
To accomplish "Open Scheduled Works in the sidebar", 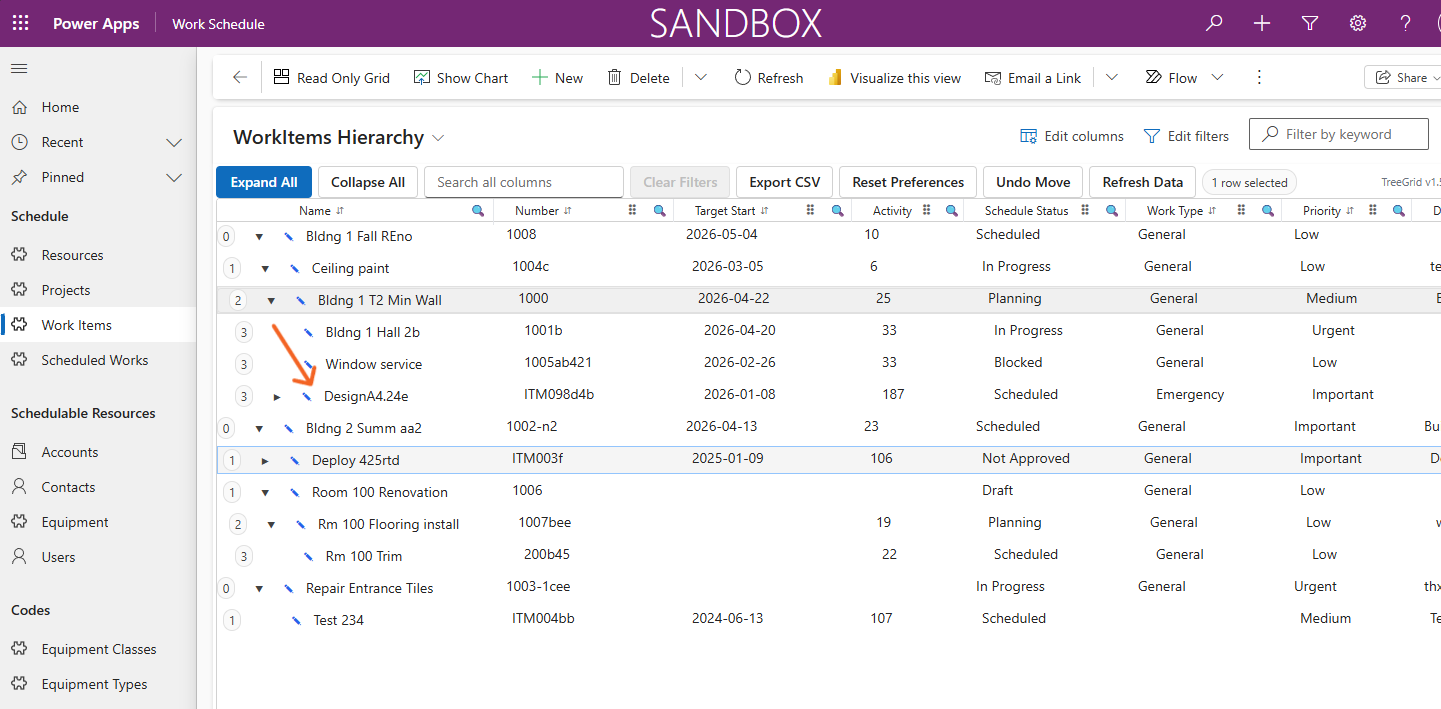I will click(95, 360).
